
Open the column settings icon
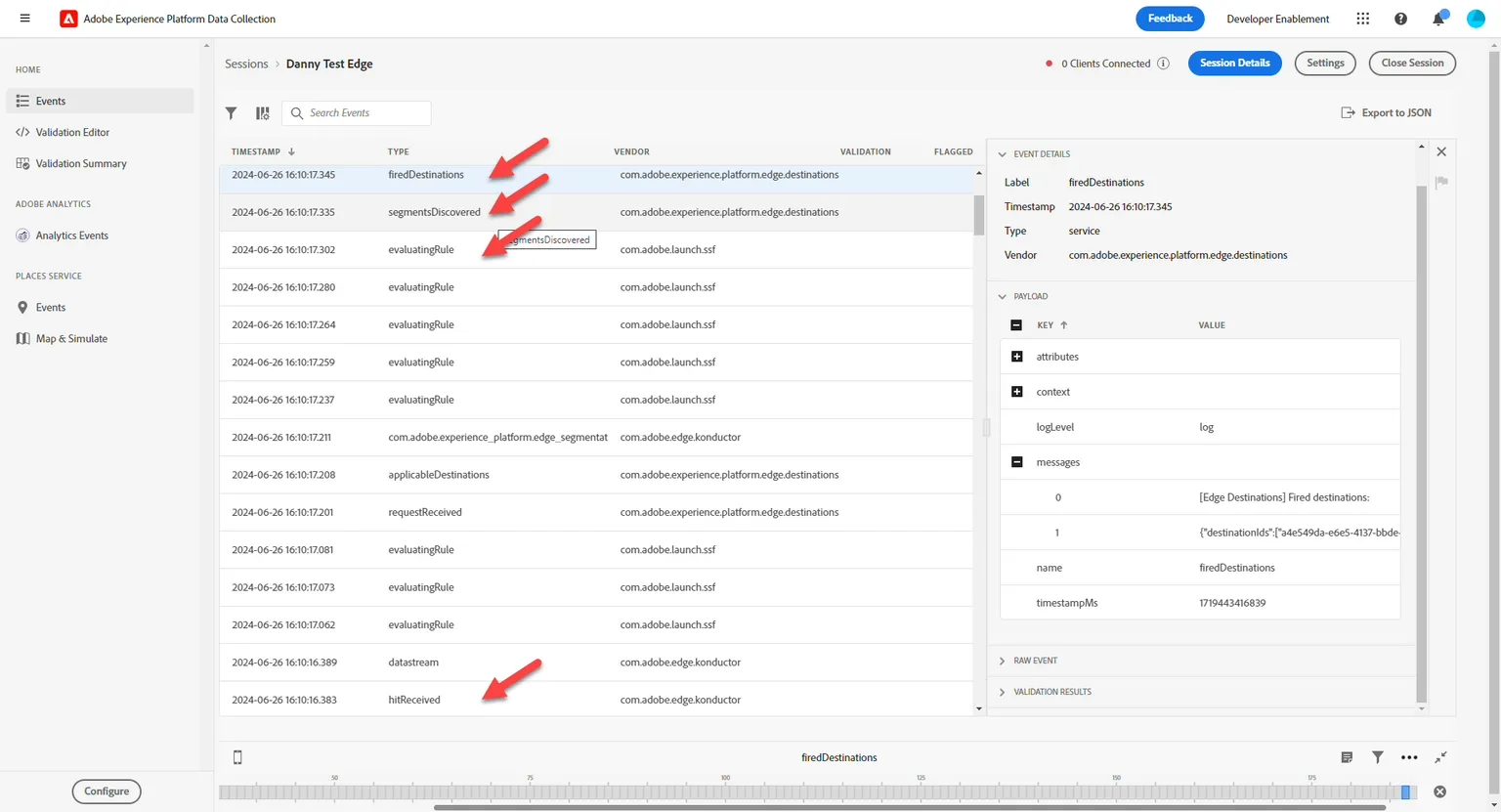coord(262,113)
